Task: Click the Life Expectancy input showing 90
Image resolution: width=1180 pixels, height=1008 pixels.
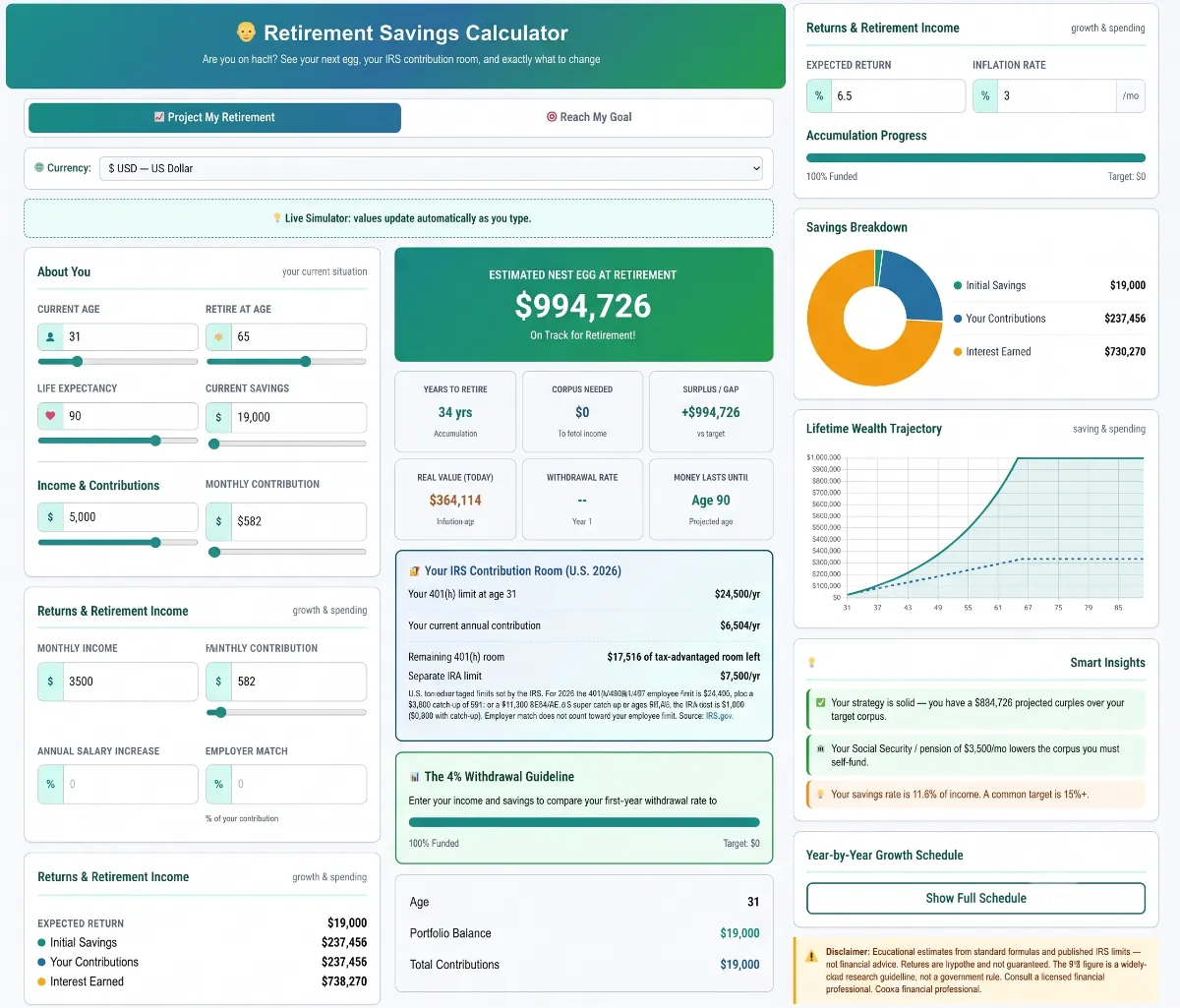Action: (130, 416)
